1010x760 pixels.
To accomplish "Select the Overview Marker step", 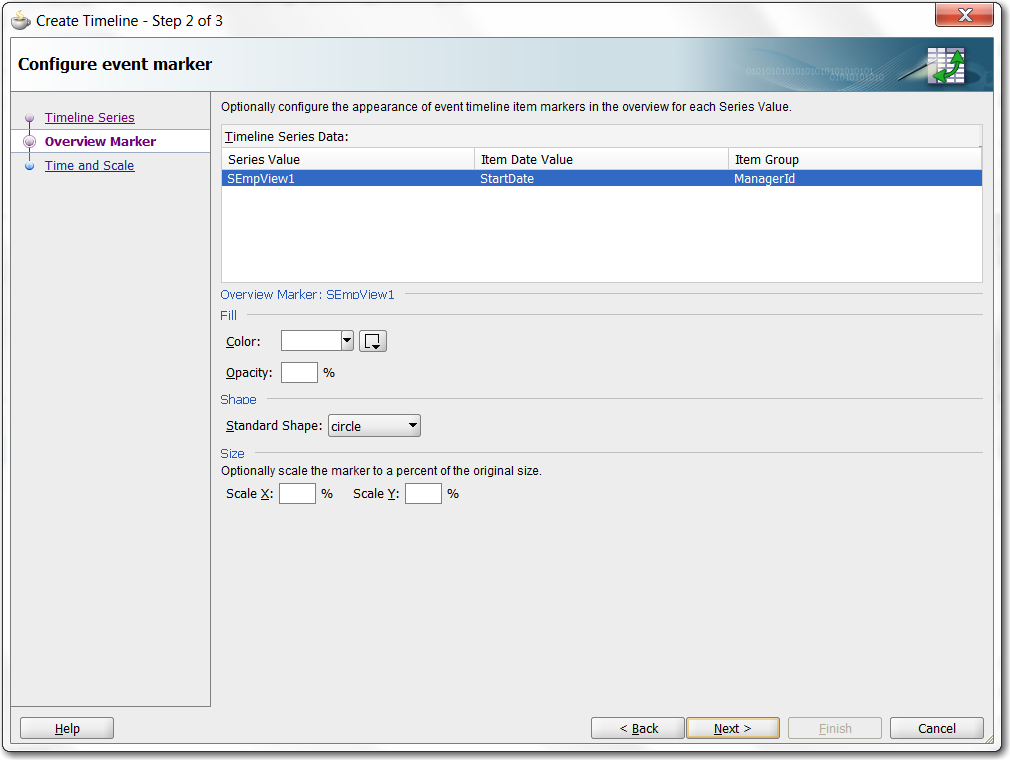I will point(100,141).
